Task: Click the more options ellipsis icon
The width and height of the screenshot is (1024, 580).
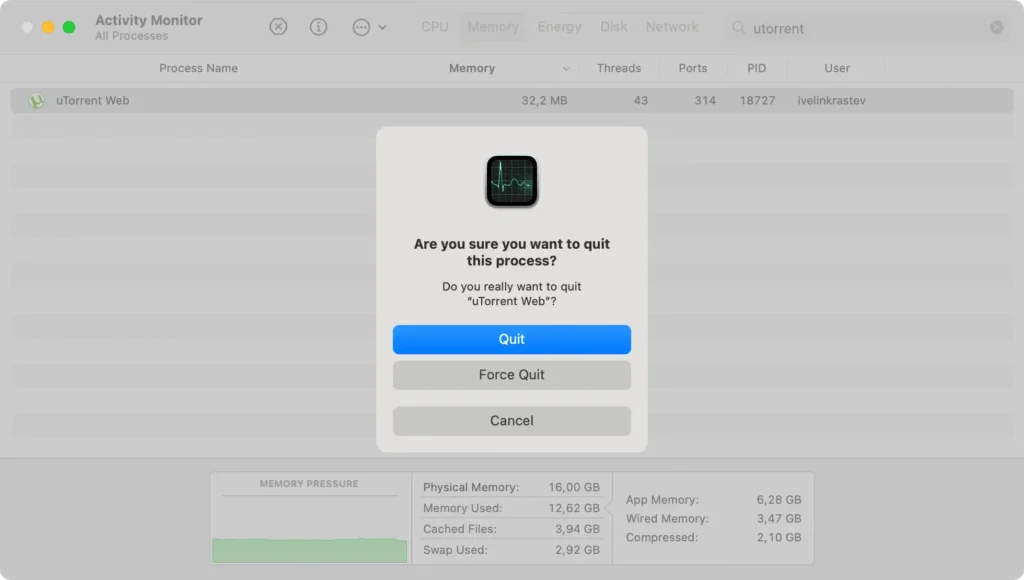Action: 361,27
